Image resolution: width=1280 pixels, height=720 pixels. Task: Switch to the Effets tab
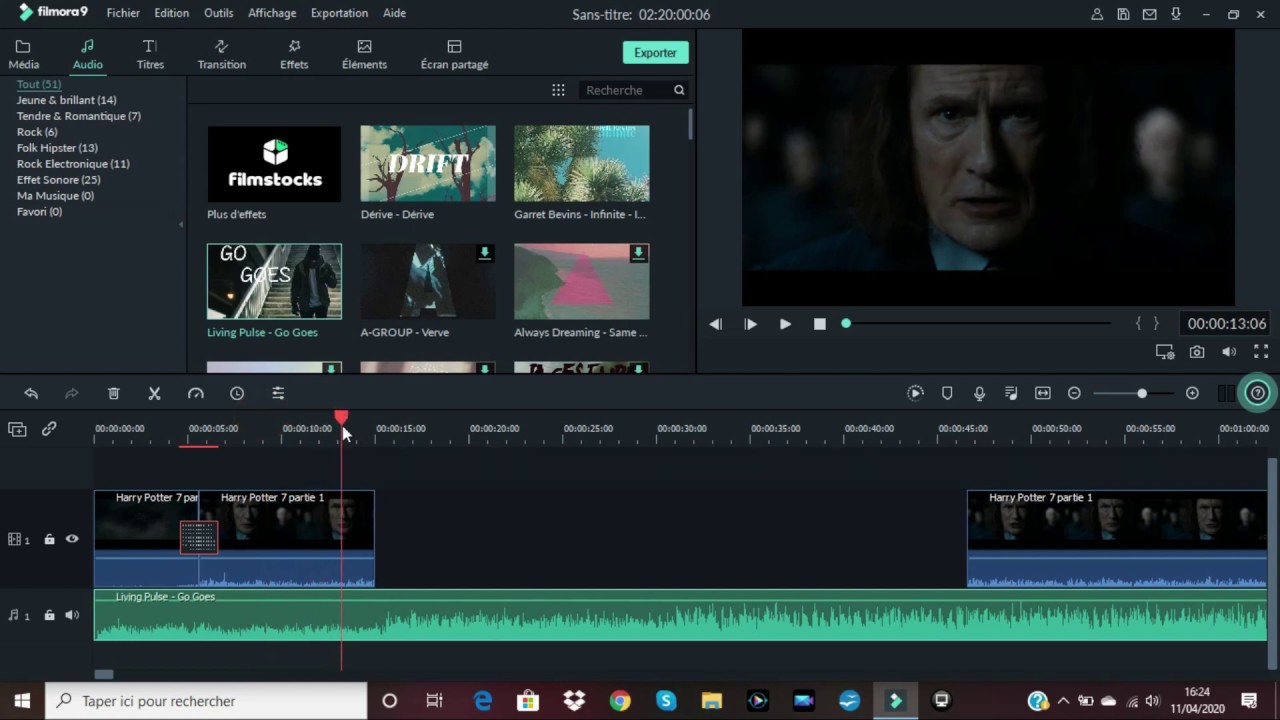pos(294,55)
